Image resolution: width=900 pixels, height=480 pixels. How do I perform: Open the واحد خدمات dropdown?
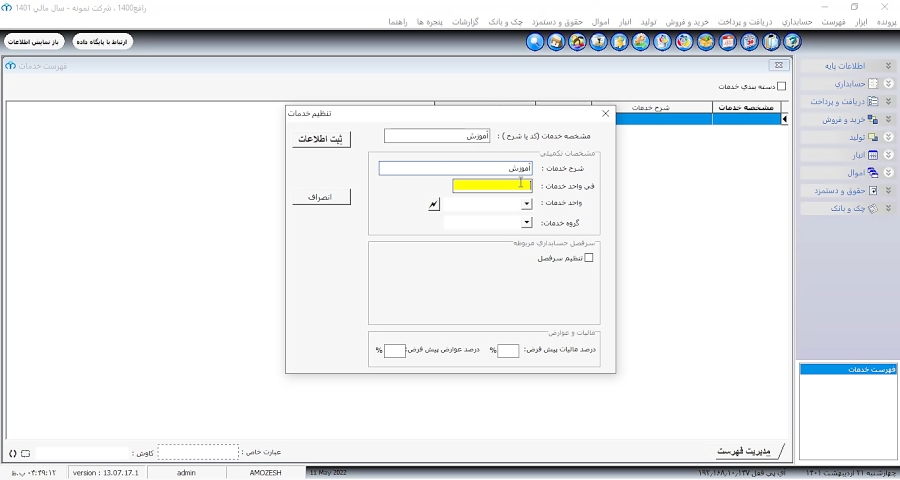point(527,204)
